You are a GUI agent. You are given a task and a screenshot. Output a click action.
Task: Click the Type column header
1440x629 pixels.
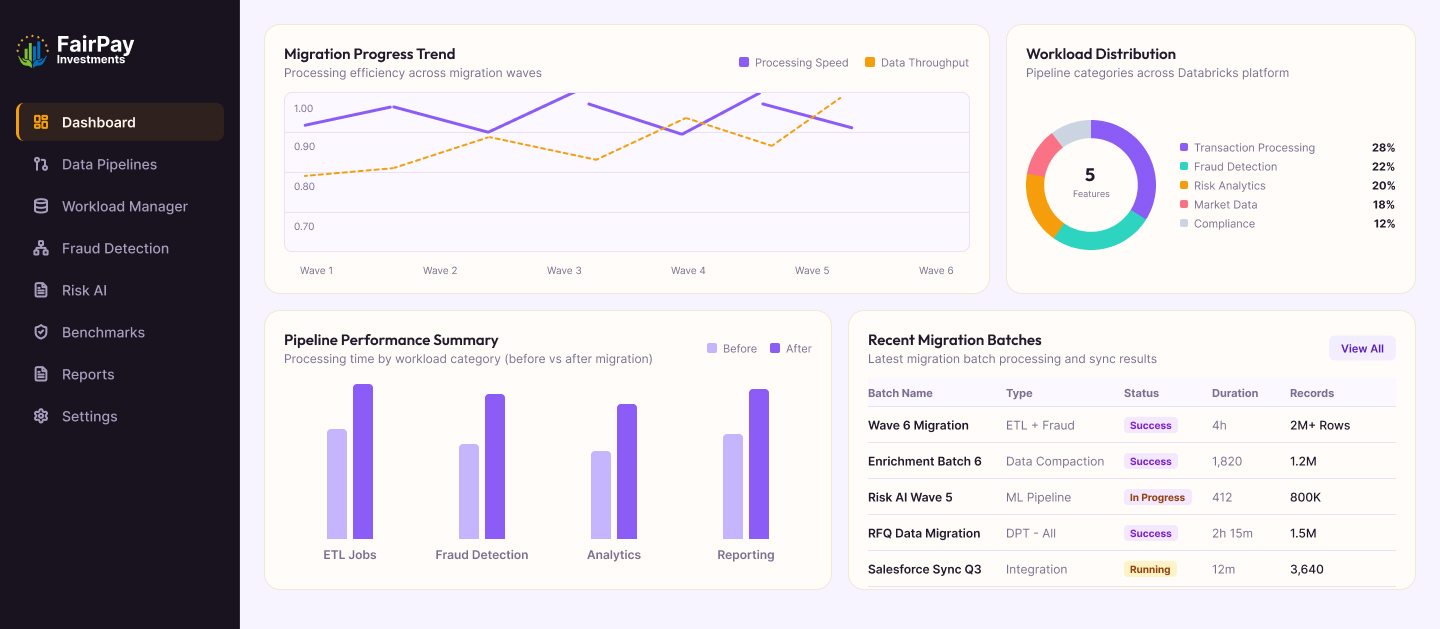click(x=1019, y=393)
